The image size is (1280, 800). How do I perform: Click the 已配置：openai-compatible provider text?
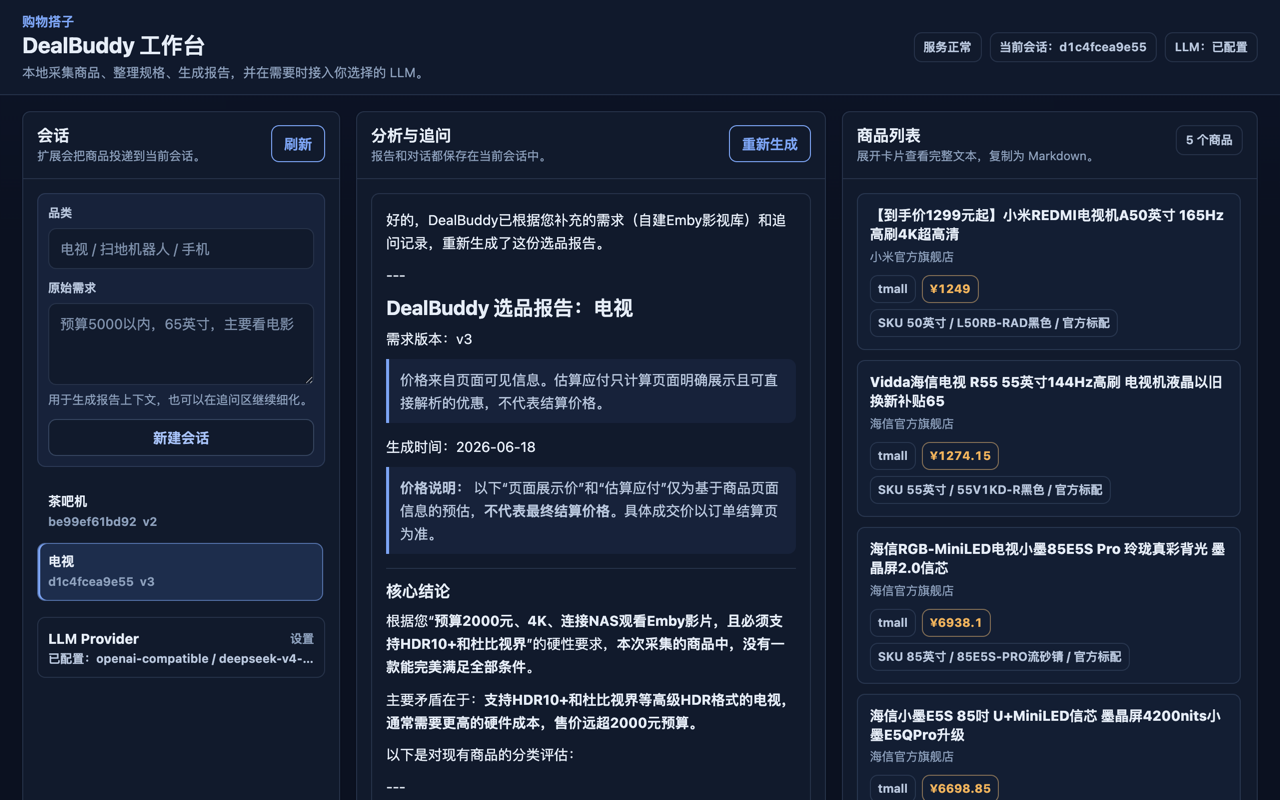(181, 659)
